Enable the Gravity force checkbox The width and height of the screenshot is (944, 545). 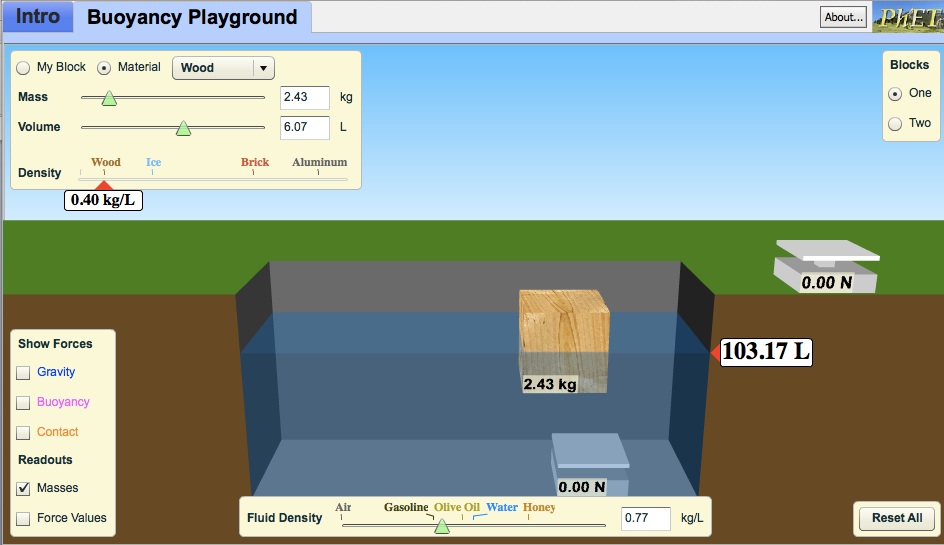23,373
